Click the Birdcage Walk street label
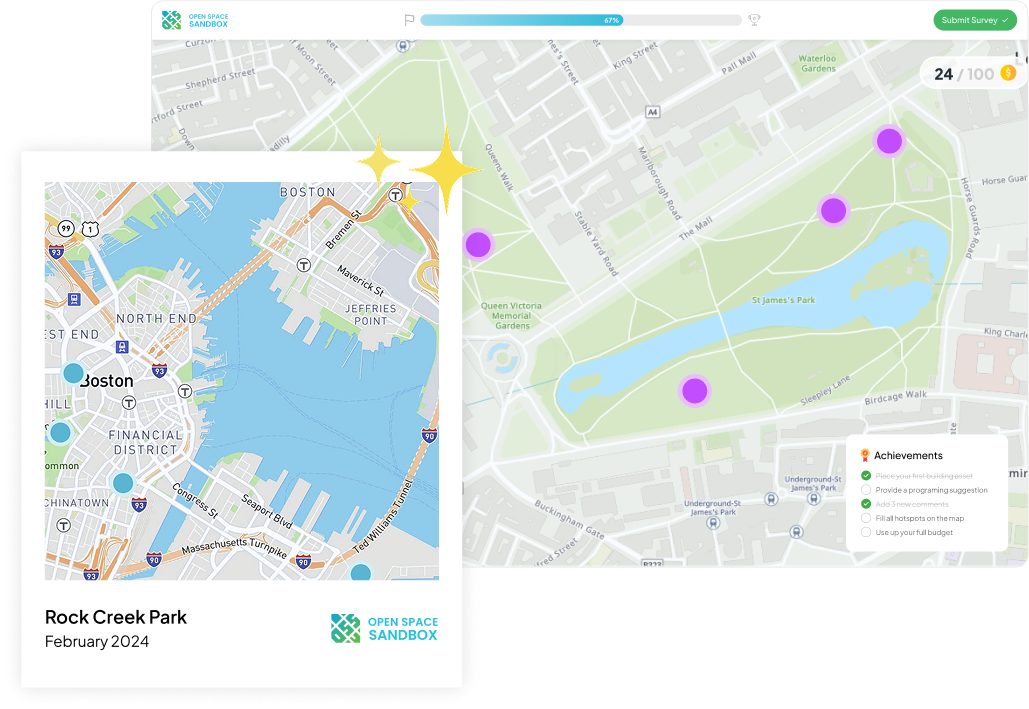Screen dimensions: 1029x709 (x=895, y=397)
